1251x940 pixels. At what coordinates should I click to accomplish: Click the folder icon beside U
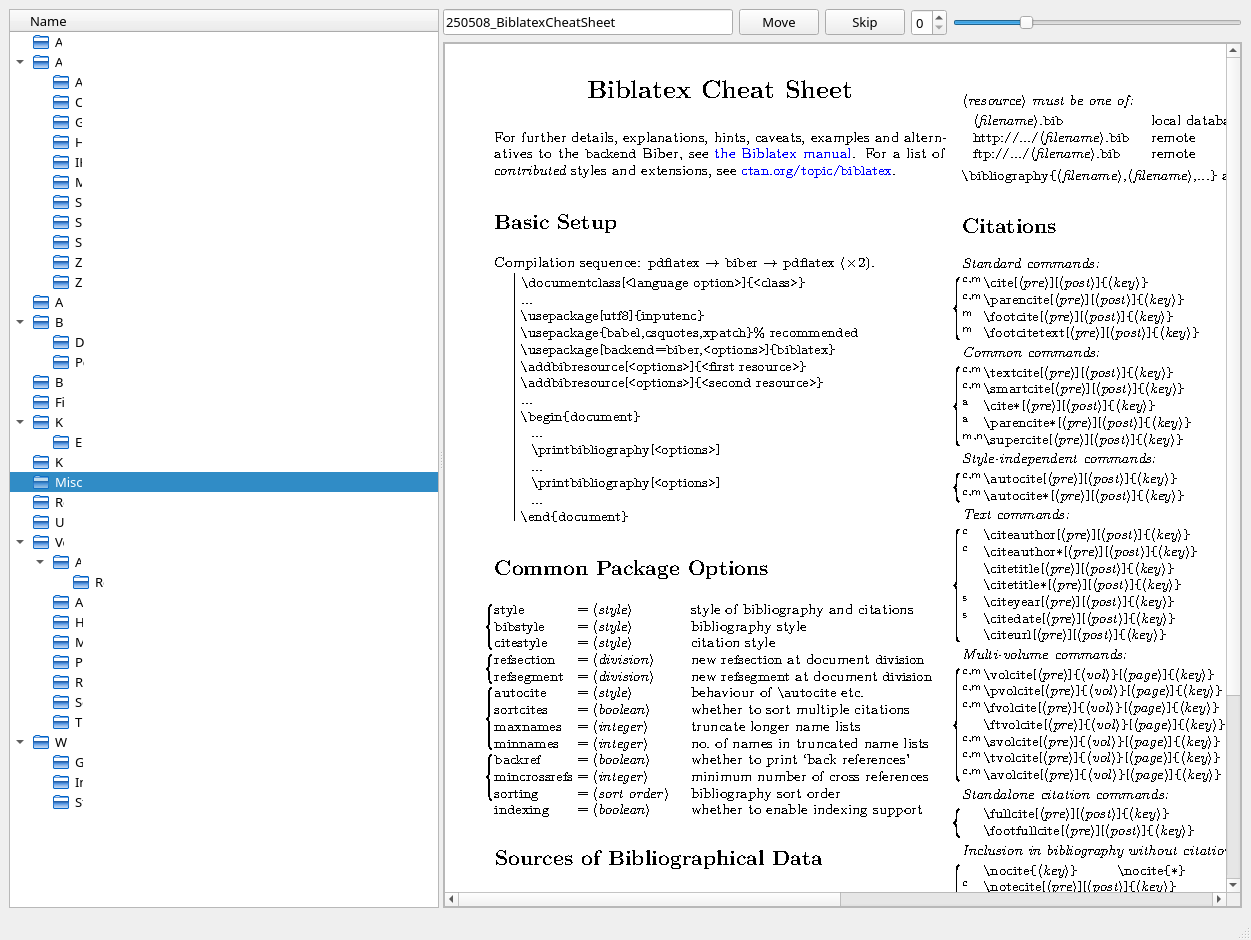point(41,522)
